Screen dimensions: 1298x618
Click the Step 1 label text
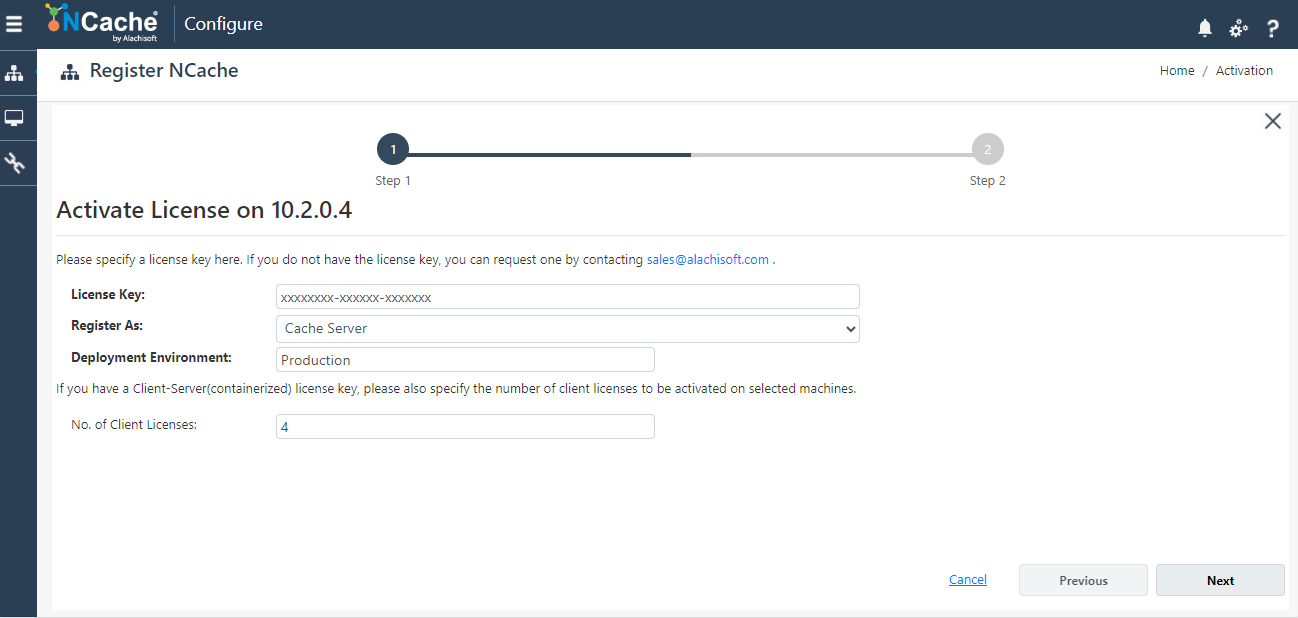point(393,181)
